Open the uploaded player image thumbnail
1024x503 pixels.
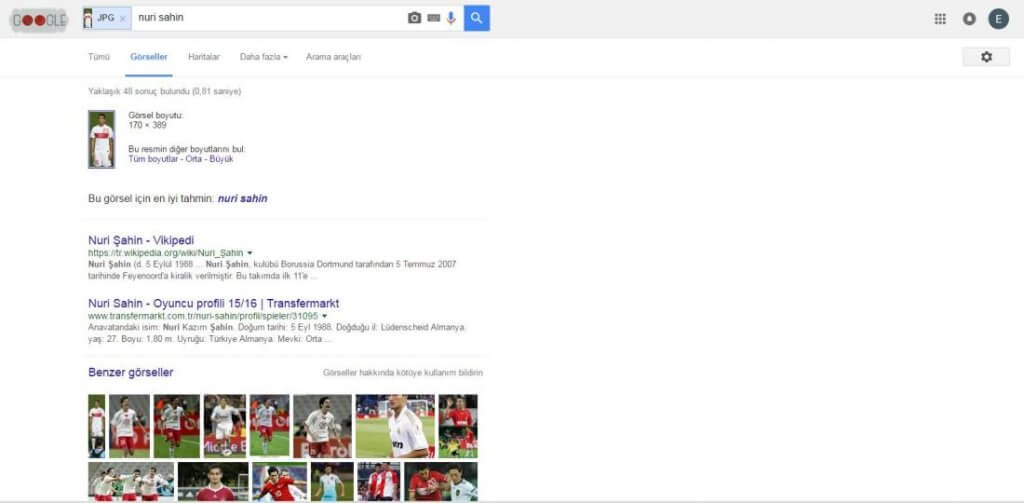[x=102, y=139]
